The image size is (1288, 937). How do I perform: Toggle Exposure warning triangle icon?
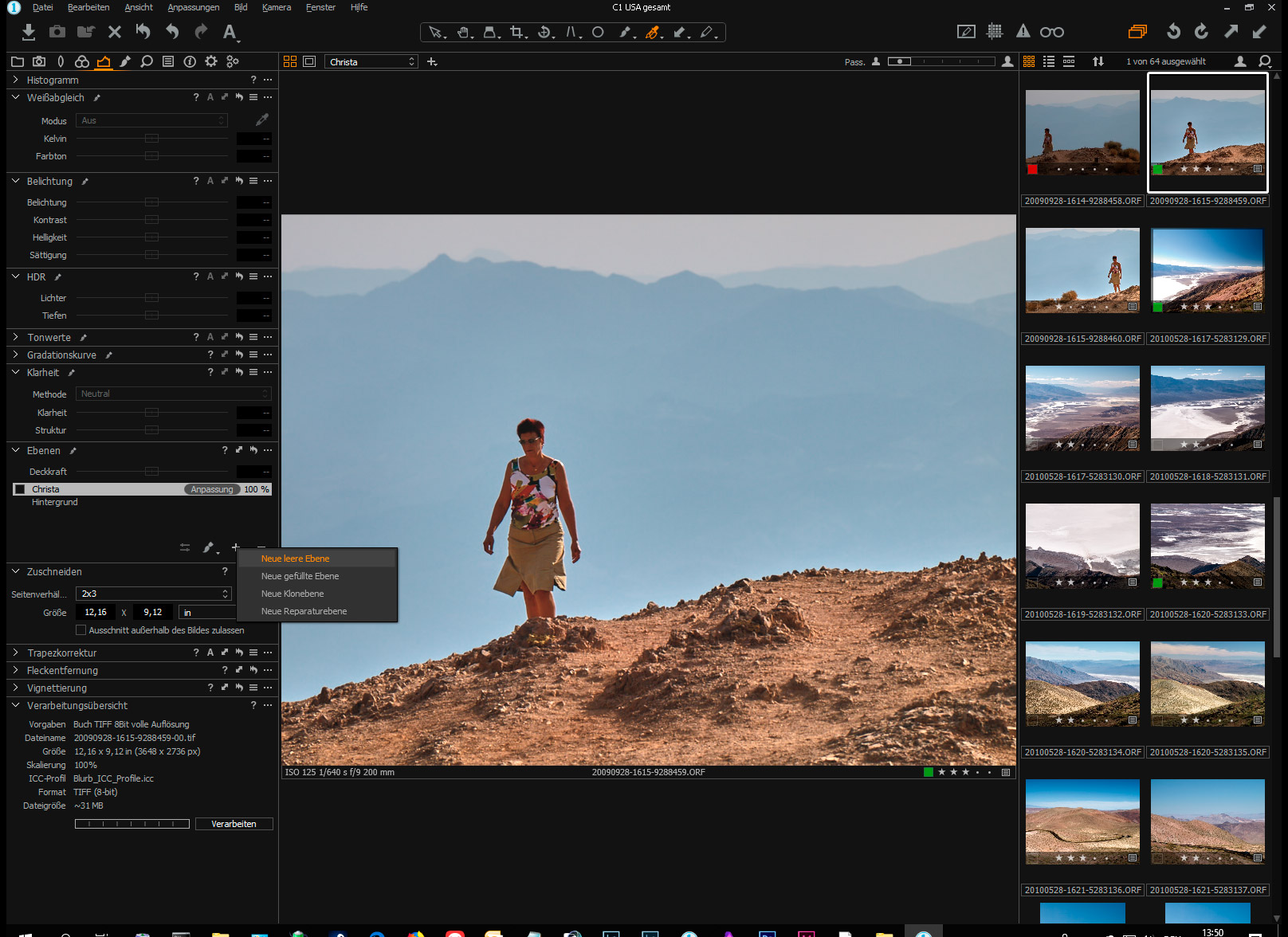point(1023,31)
